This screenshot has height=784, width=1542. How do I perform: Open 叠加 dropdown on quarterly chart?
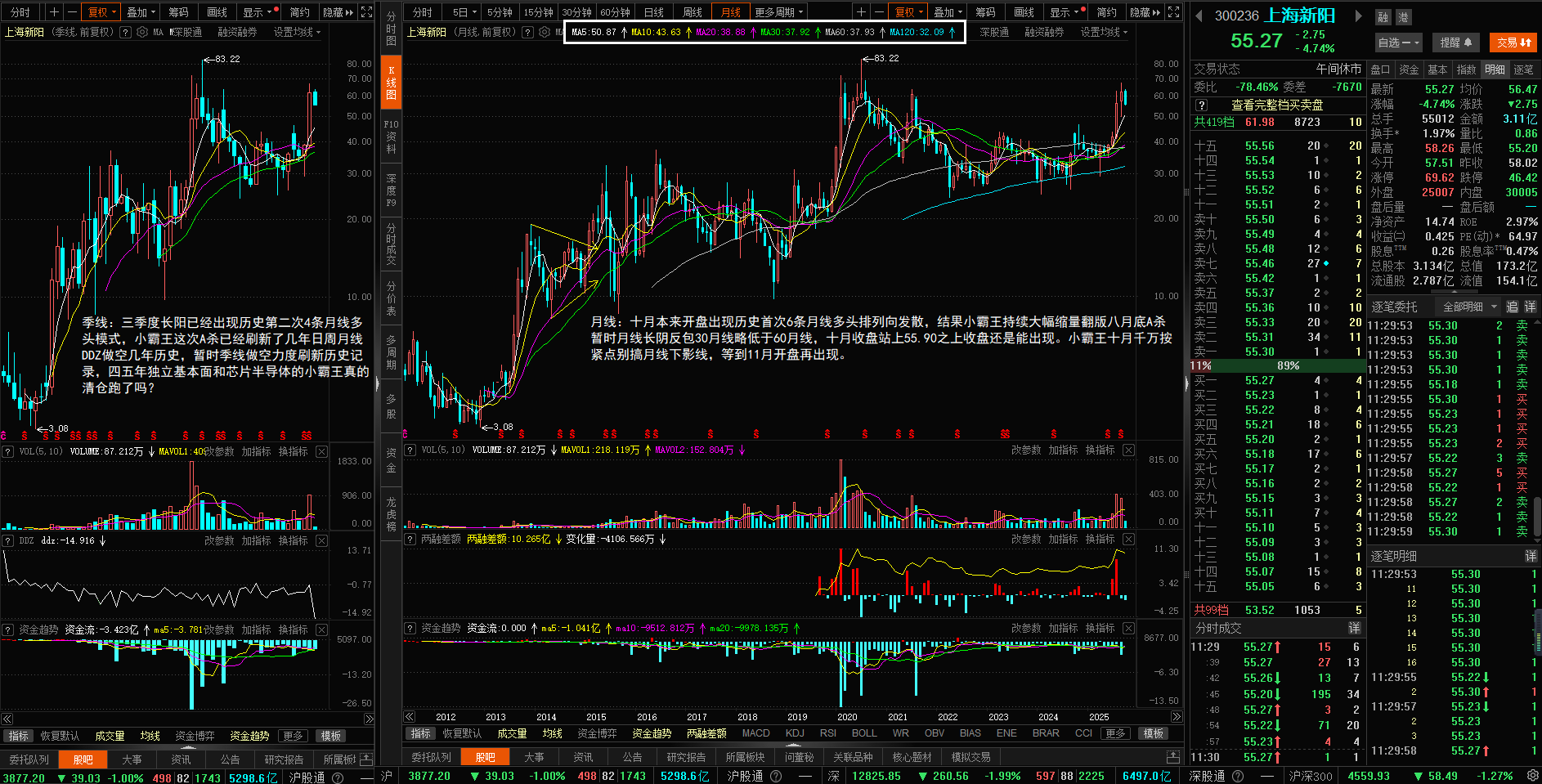(x=141, y=12)
